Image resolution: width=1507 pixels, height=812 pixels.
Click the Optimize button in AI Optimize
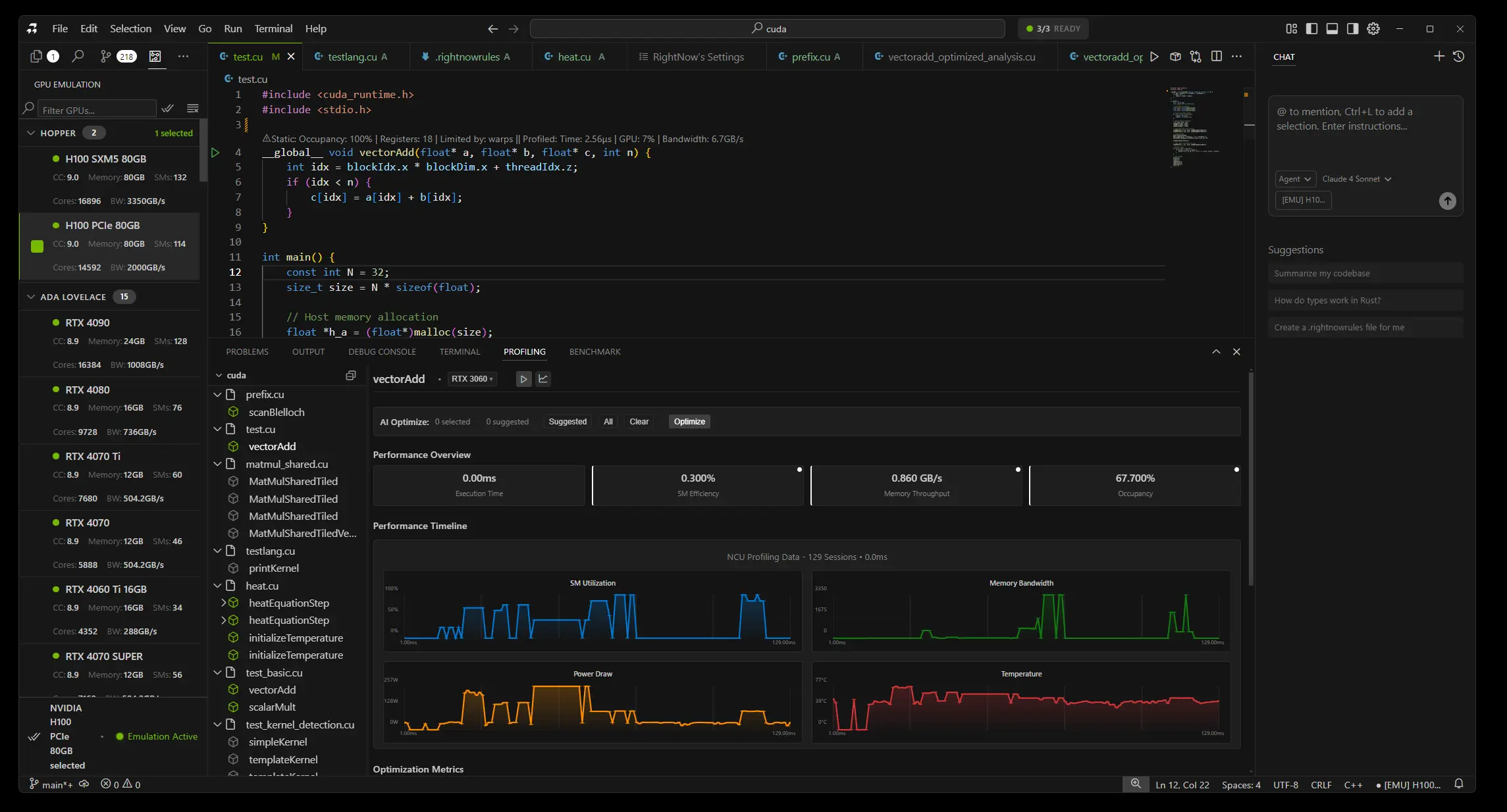point(689,421)
